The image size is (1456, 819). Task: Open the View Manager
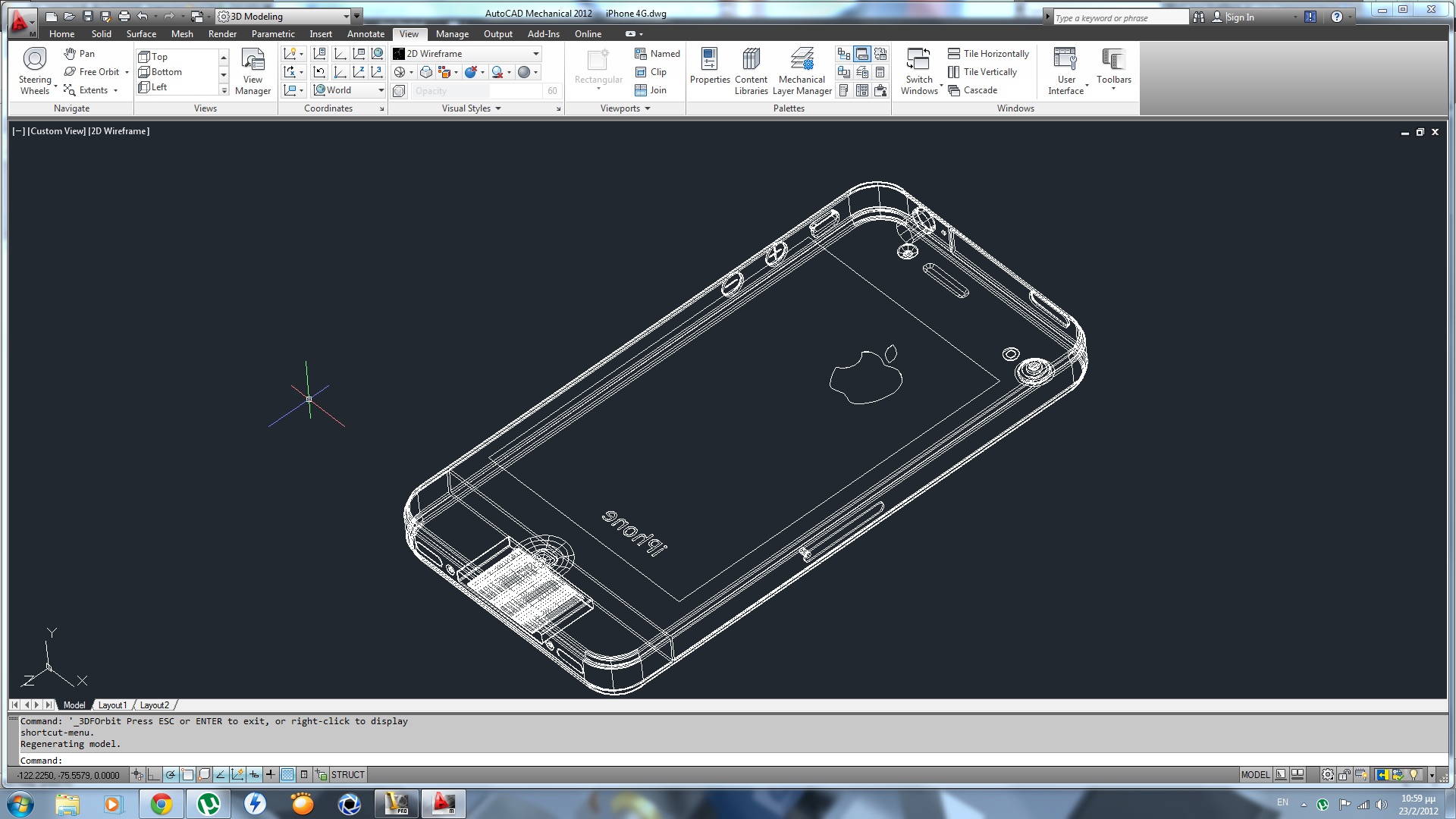click(x=253, y=71)
